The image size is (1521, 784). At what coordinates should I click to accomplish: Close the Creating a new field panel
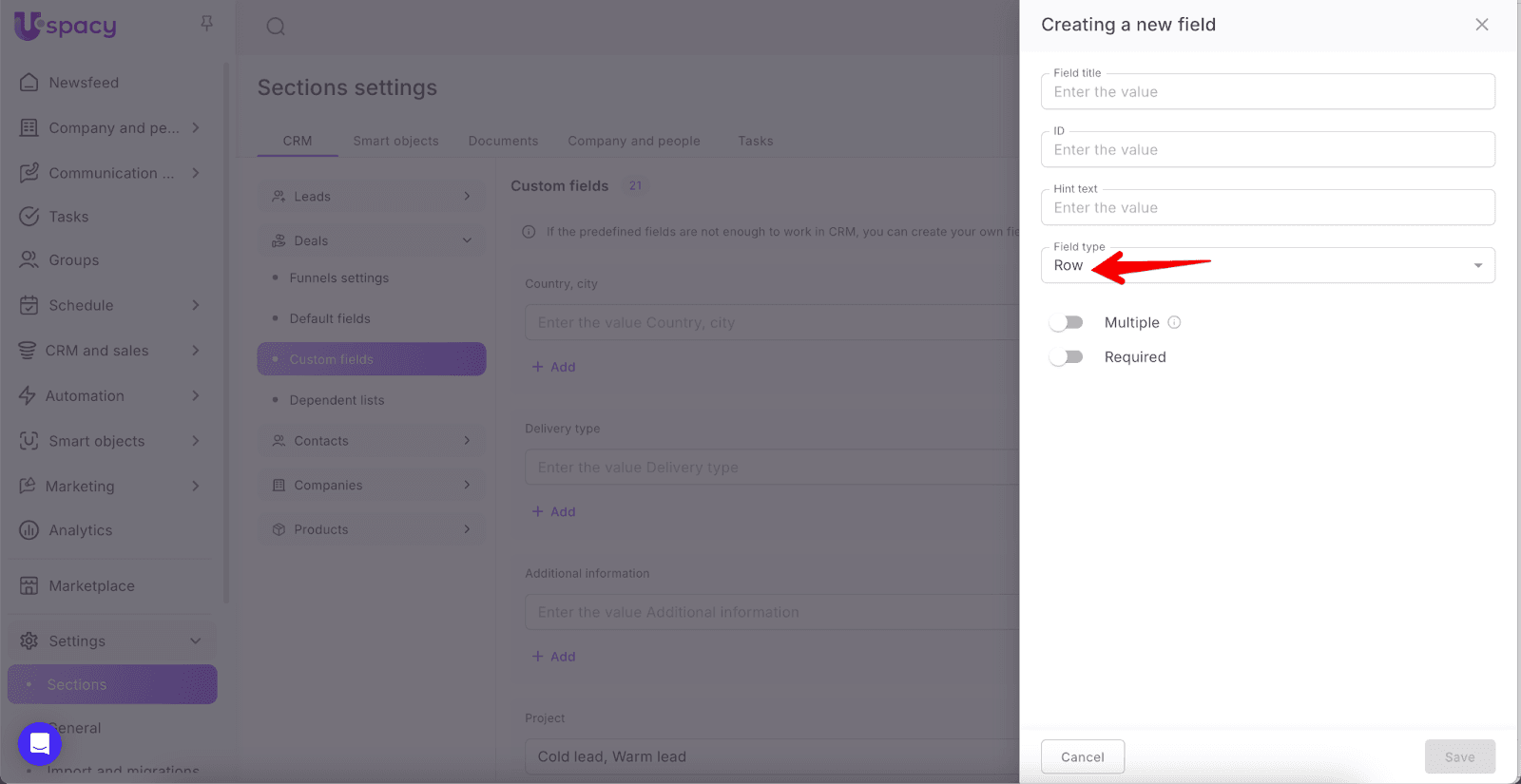(x=1481, y=25)
